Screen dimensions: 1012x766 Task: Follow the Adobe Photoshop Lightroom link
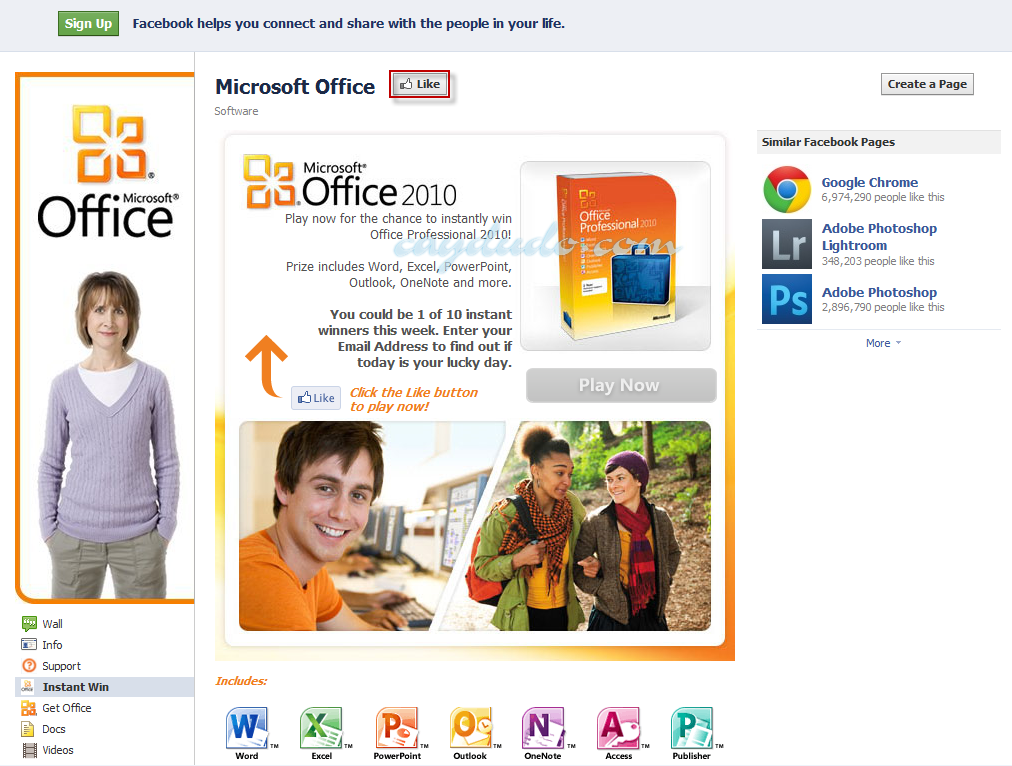(879, 237)
